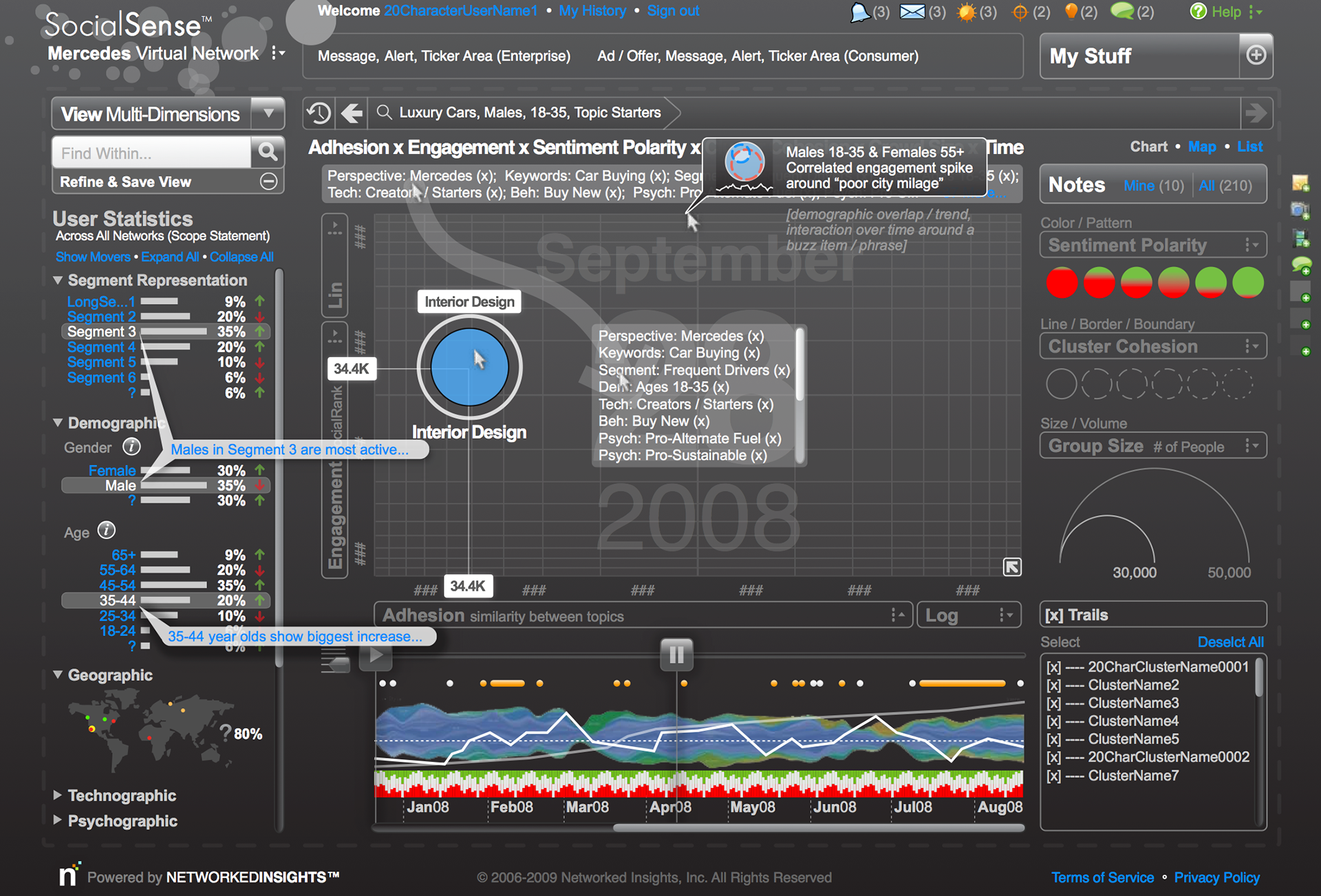Click the Sign out link
The image size is (1321, 896).
click(673, 11)
